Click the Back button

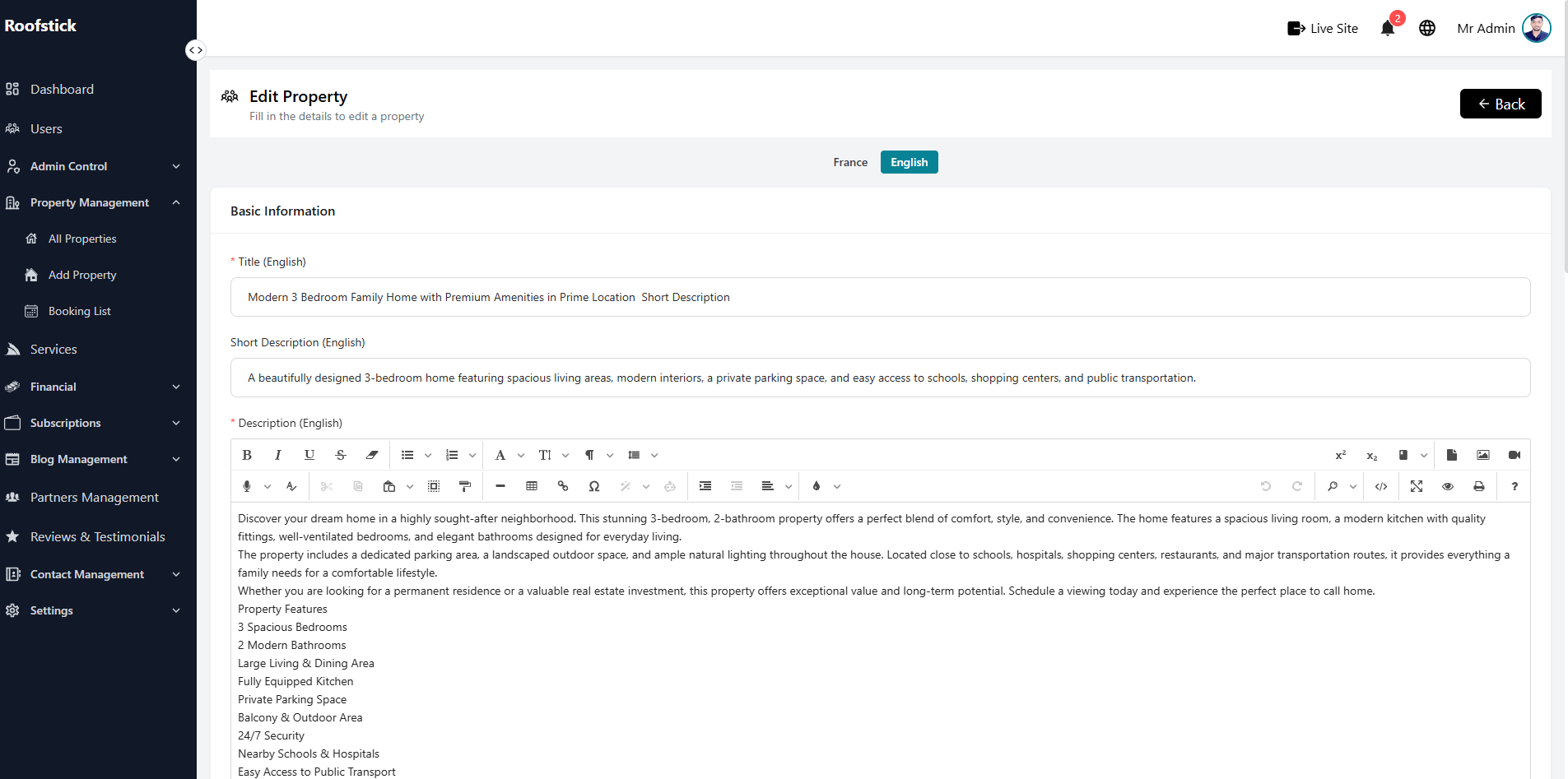click(1501, 104)
